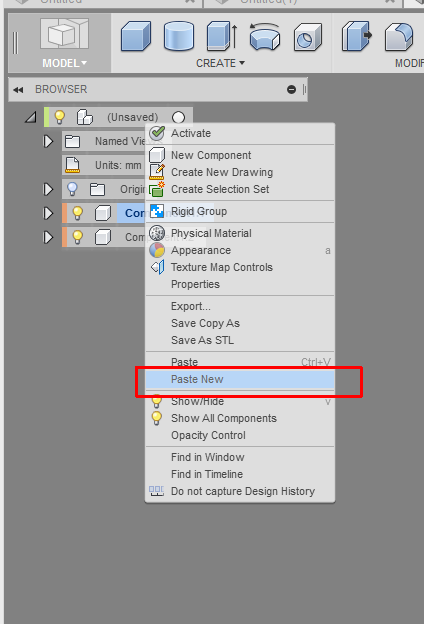Toggle the (Unsaved) root activate radio button
The image size is (424, 624).
click(178, 117)
